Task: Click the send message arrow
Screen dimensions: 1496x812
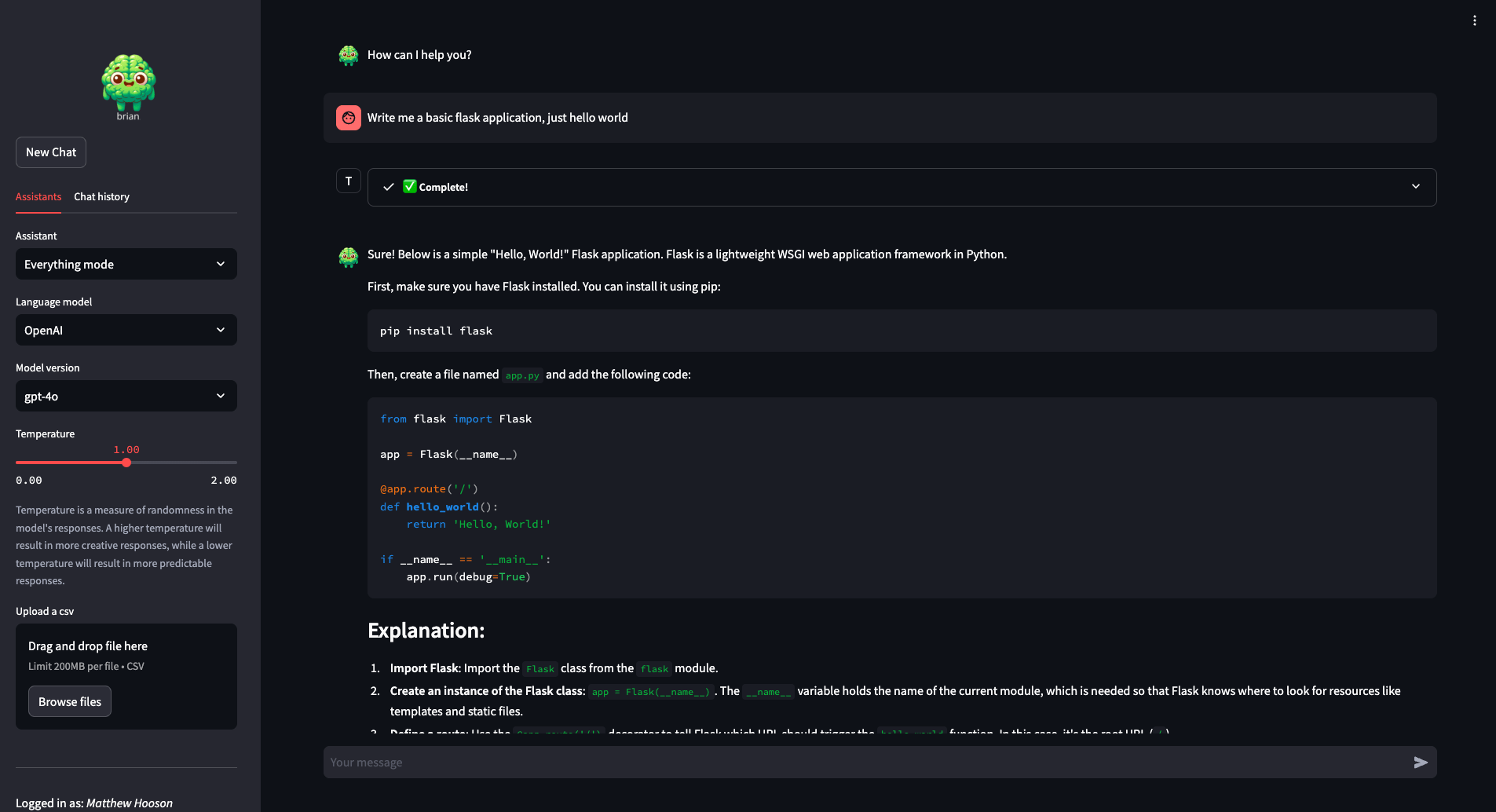Action: click(1421, 762)
